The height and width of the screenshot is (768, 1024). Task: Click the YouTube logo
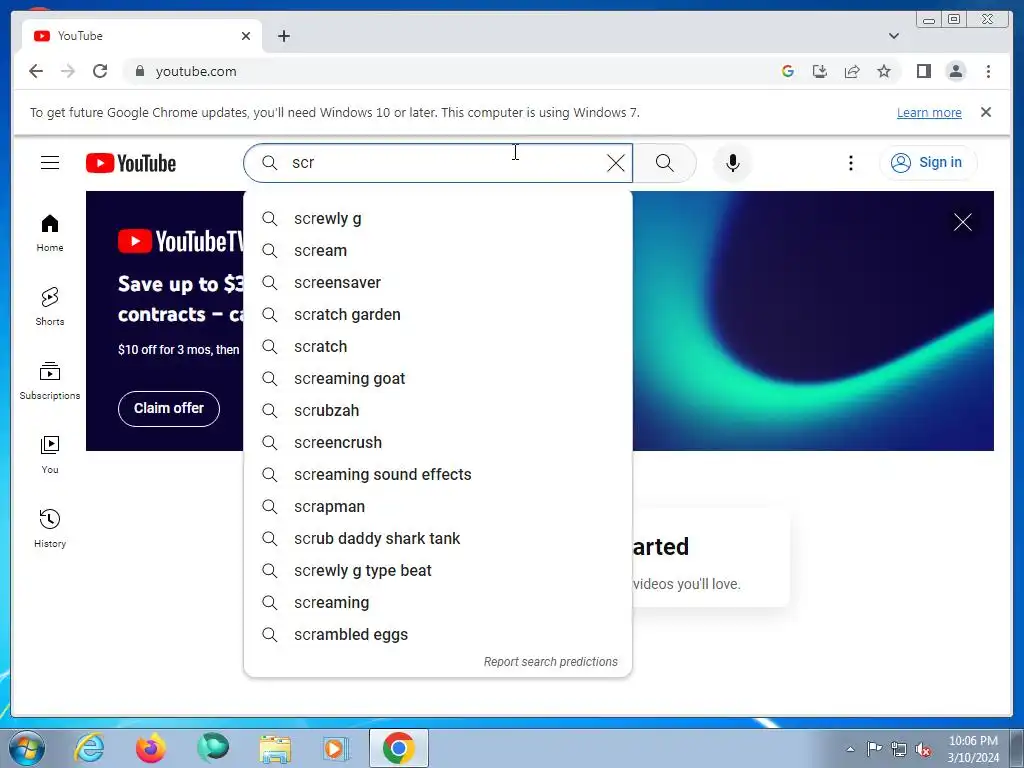click(x=131, y=163)
